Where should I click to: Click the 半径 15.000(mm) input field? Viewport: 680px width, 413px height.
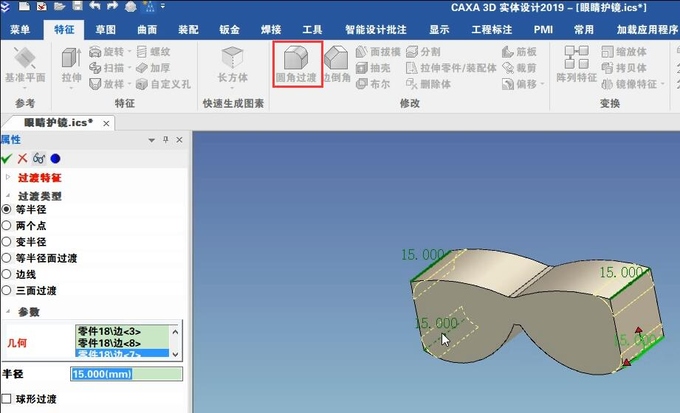(127, 374)
